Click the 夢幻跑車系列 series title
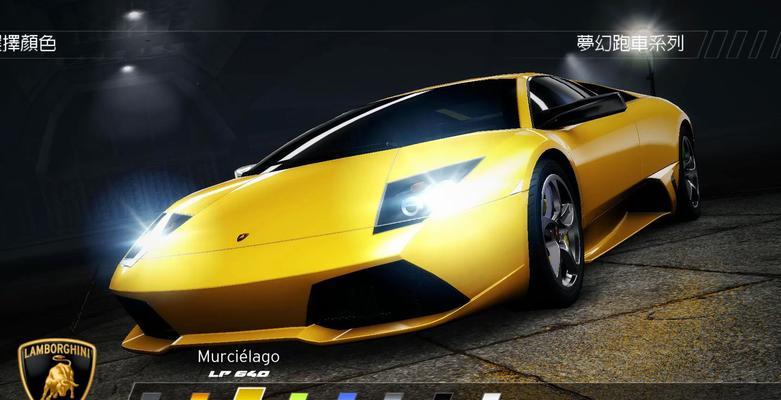Screen dimensions: 781x400 pos(630,43)
